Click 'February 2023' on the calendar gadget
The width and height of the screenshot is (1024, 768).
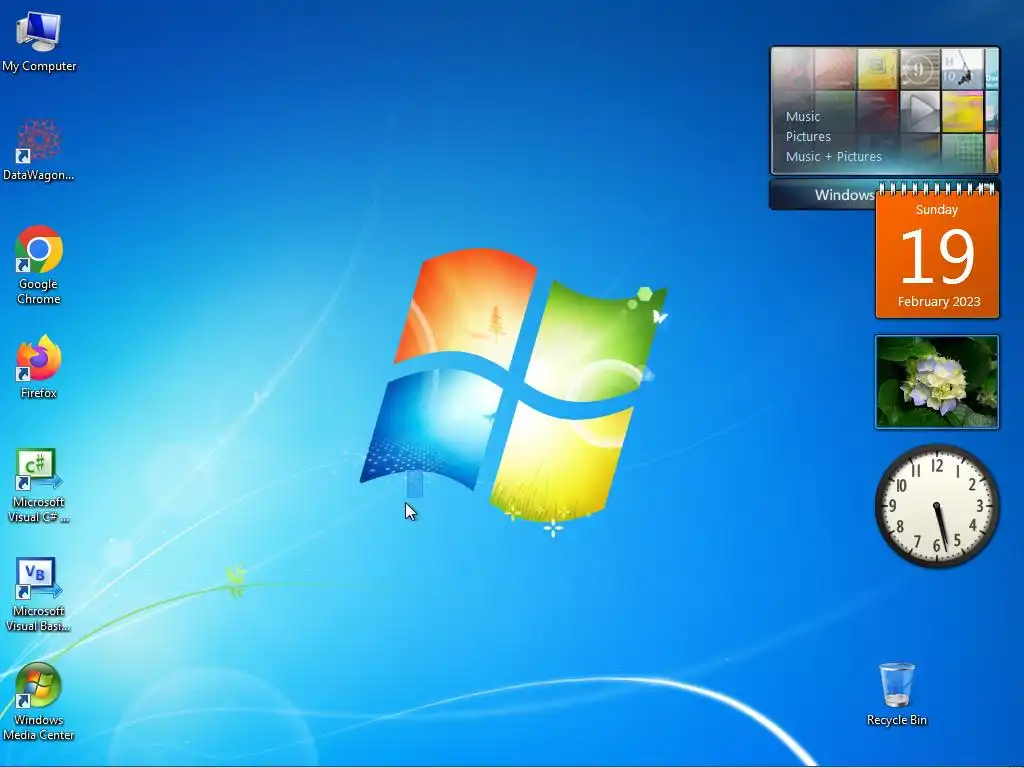point(938,302)
